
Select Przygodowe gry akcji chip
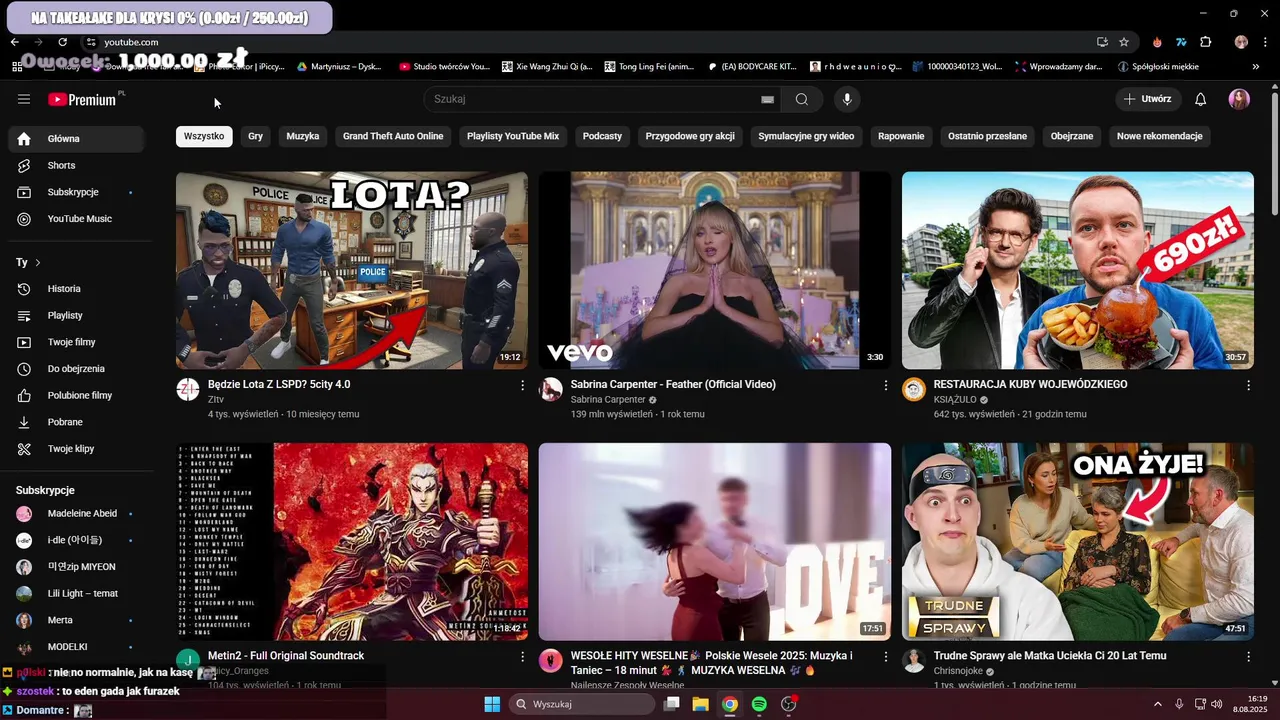(x=690, y=136)
